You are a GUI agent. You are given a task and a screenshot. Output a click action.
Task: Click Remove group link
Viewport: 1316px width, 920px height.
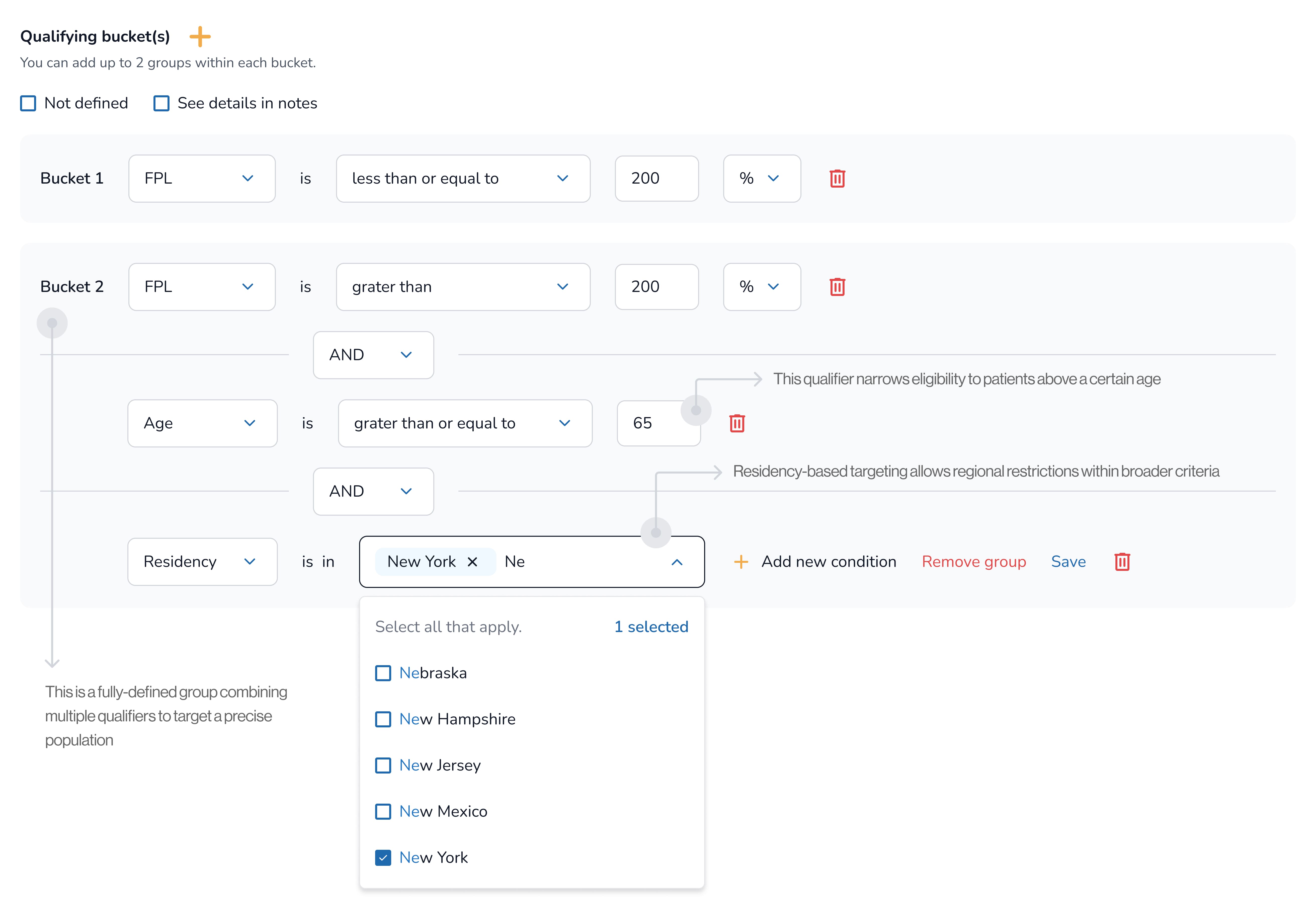pyautogui.click(x=973, y=562)
